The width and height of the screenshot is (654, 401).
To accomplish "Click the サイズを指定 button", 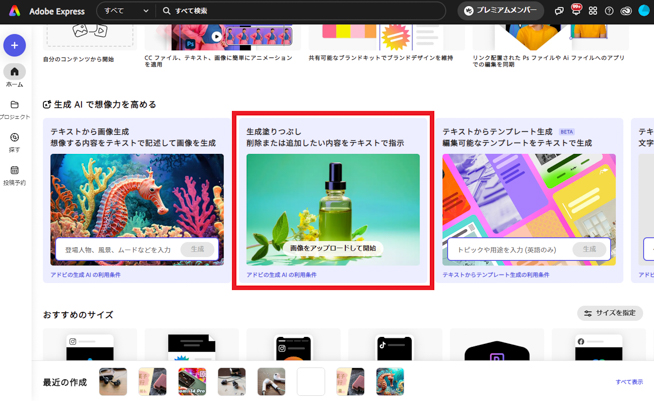I will (x=610, y=313).
